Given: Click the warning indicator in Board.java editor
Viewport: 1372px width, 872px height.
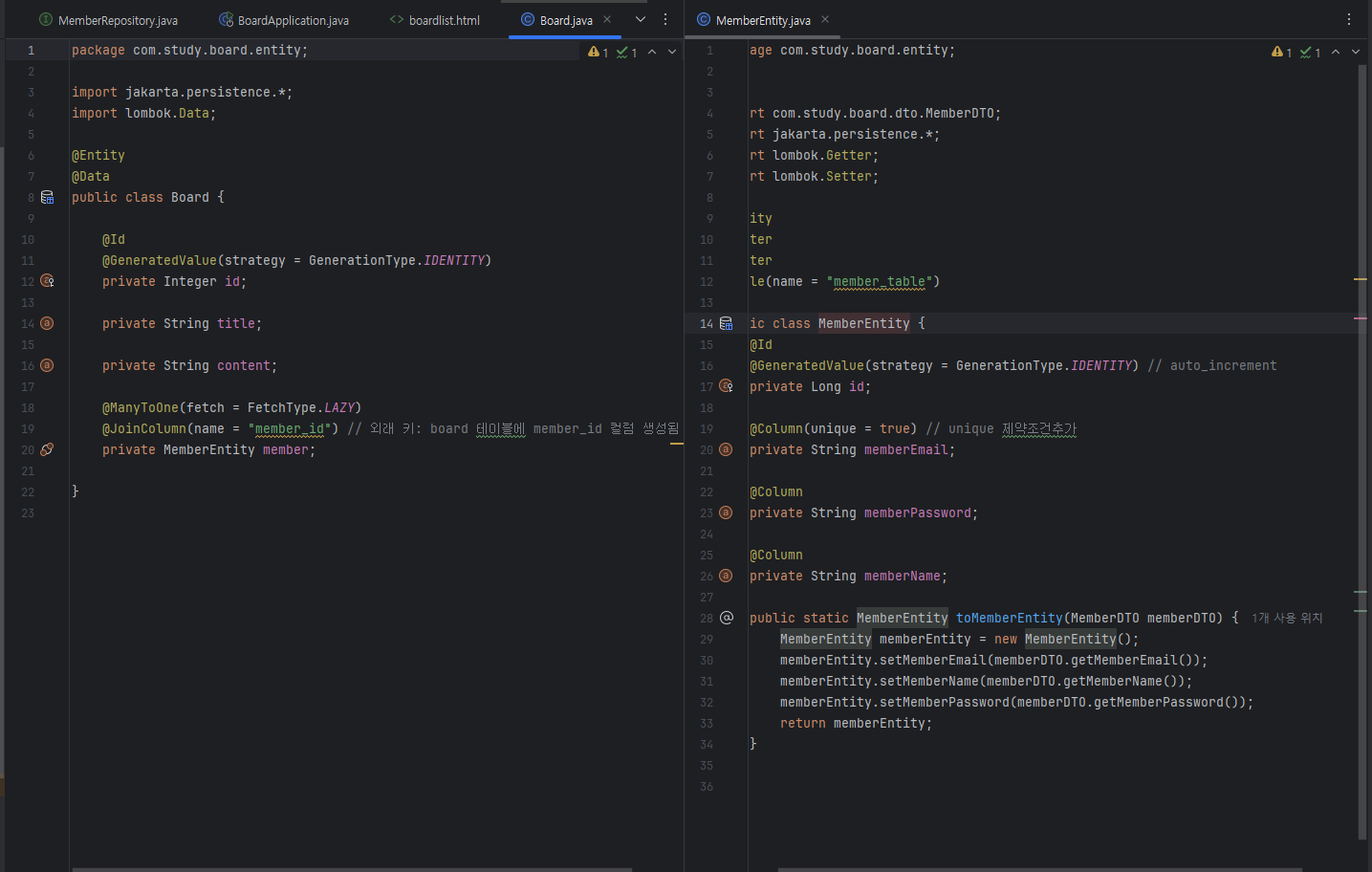Looking at the screenshot, I should [598, 52].
